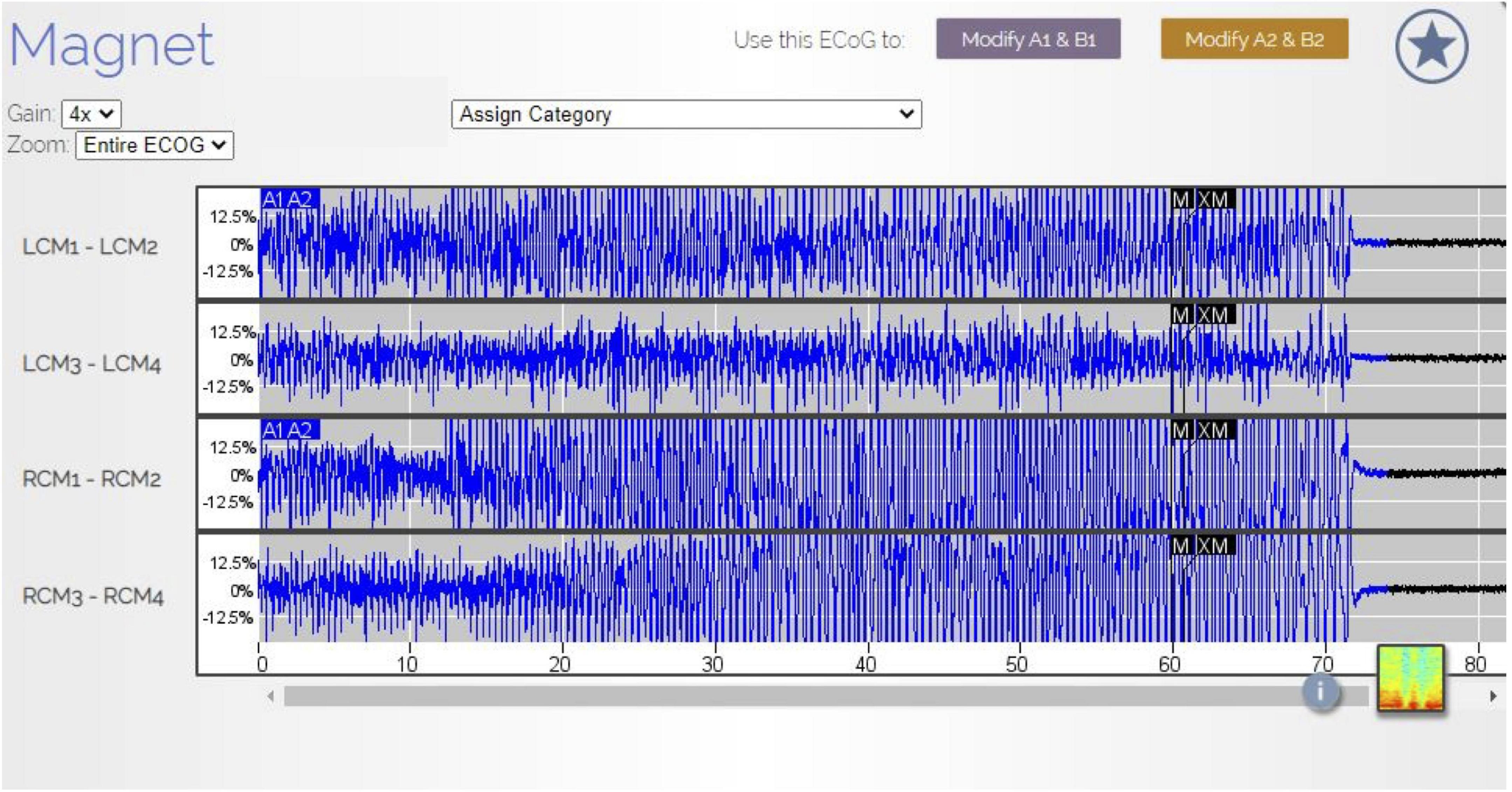Click the star favorite icon
The image size is (1512, 792).
click(x=1432, y=46)
